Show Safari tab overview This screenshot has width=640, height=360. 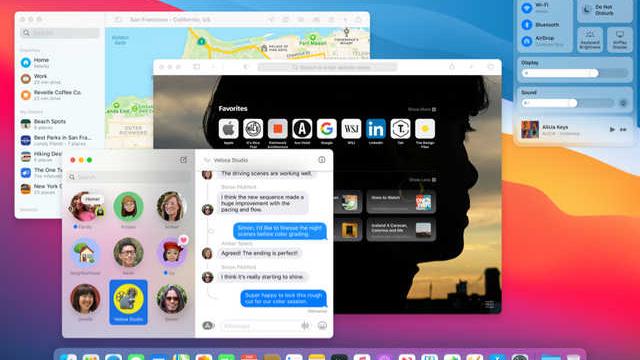coord(491,67)
